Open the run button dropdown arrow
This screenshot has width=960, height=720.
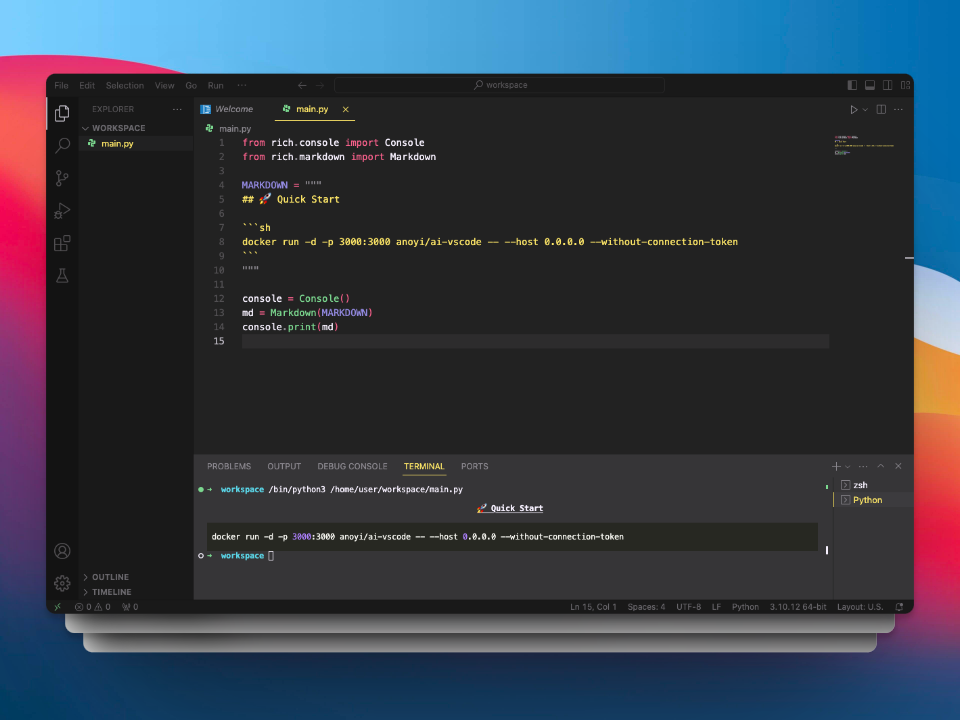click(865, 110)
